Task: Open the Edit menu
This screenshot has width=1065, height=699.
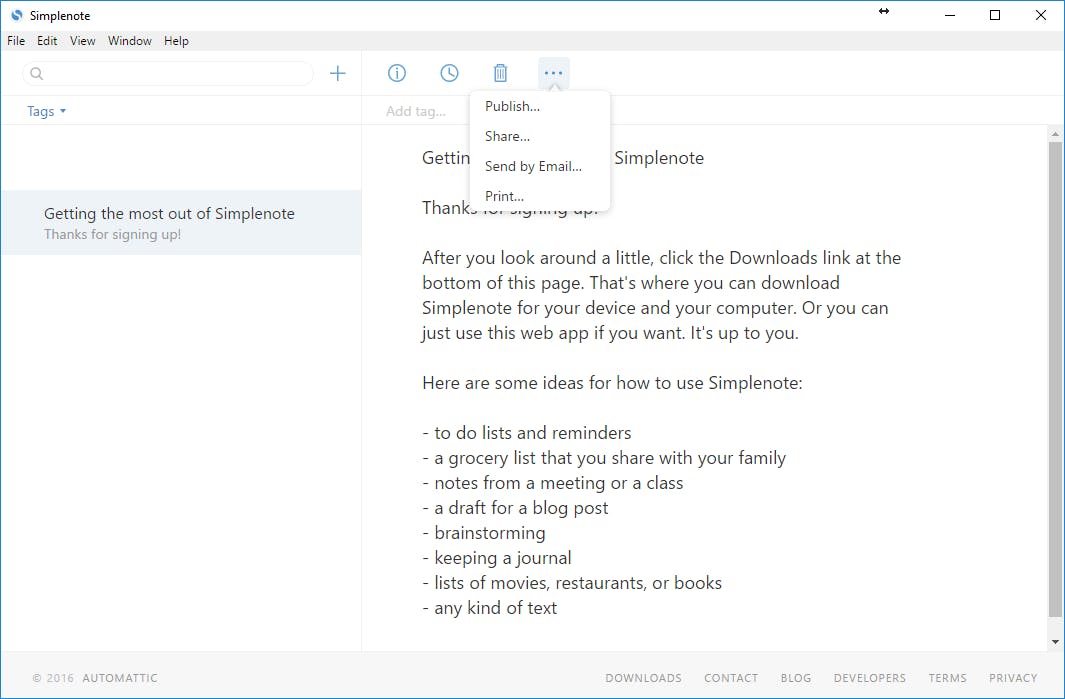Action: (x=47, y=41)
